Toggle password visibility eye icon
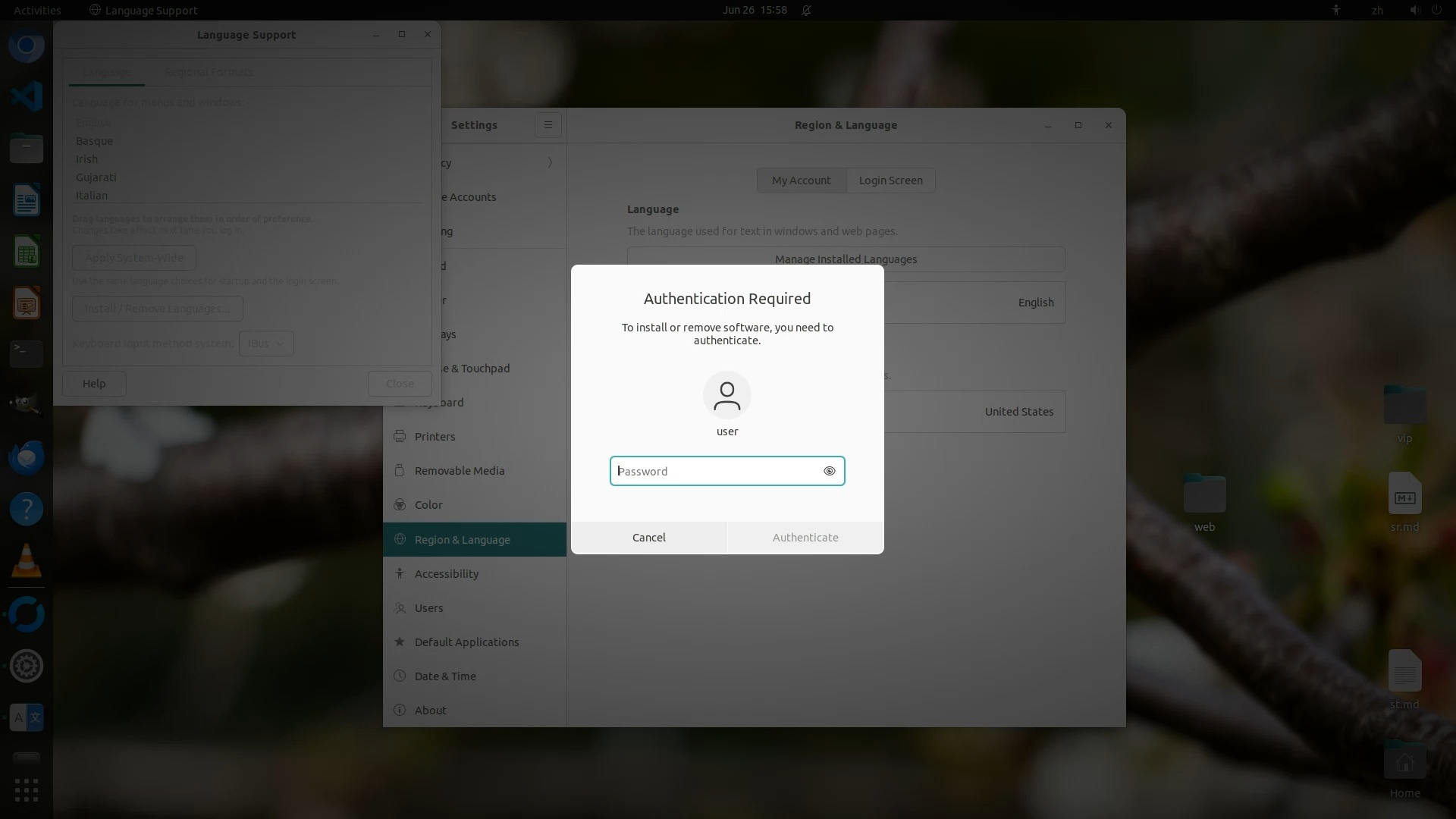The width and height of the screenshot is (1456, 819). 829,471
